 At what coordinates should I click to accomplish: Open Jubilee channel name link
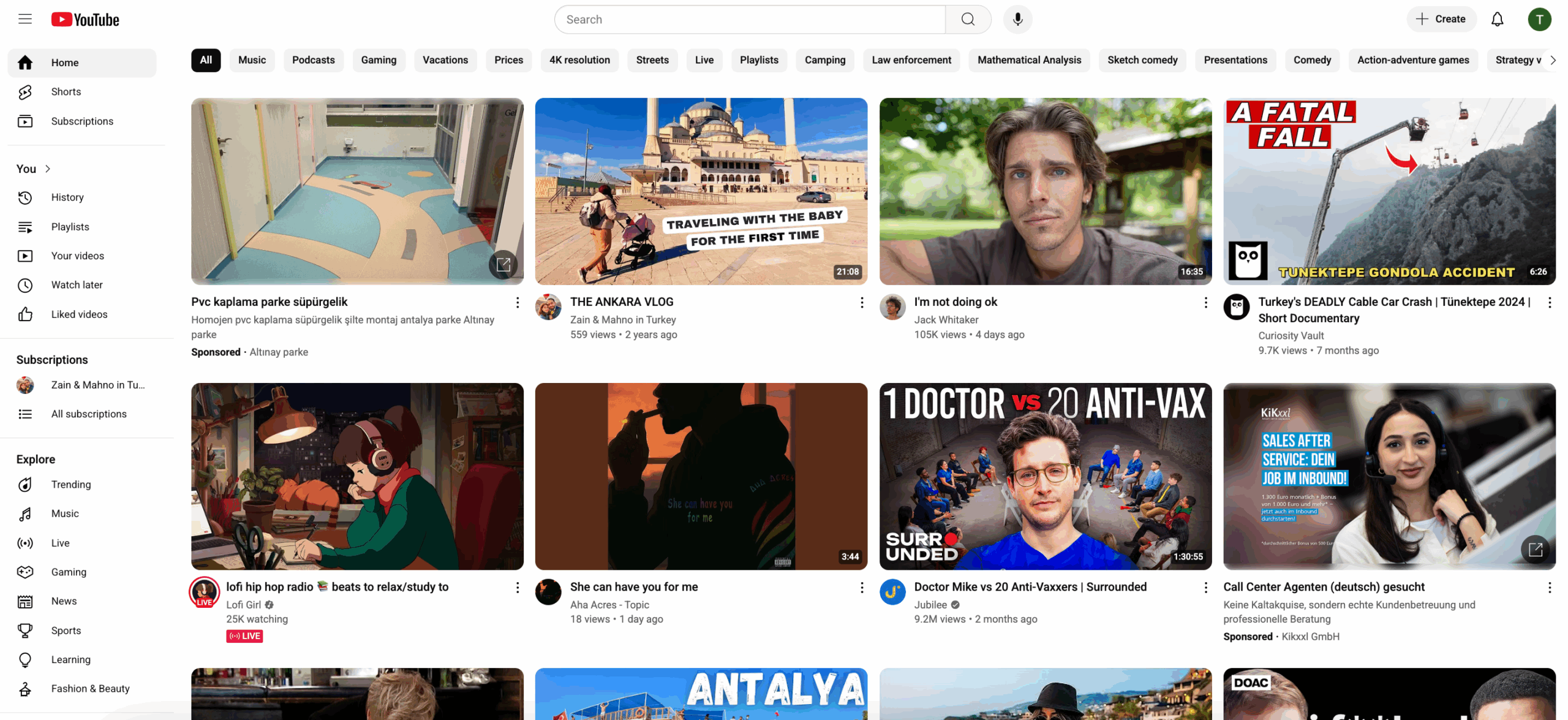click(x=930, y=605)
